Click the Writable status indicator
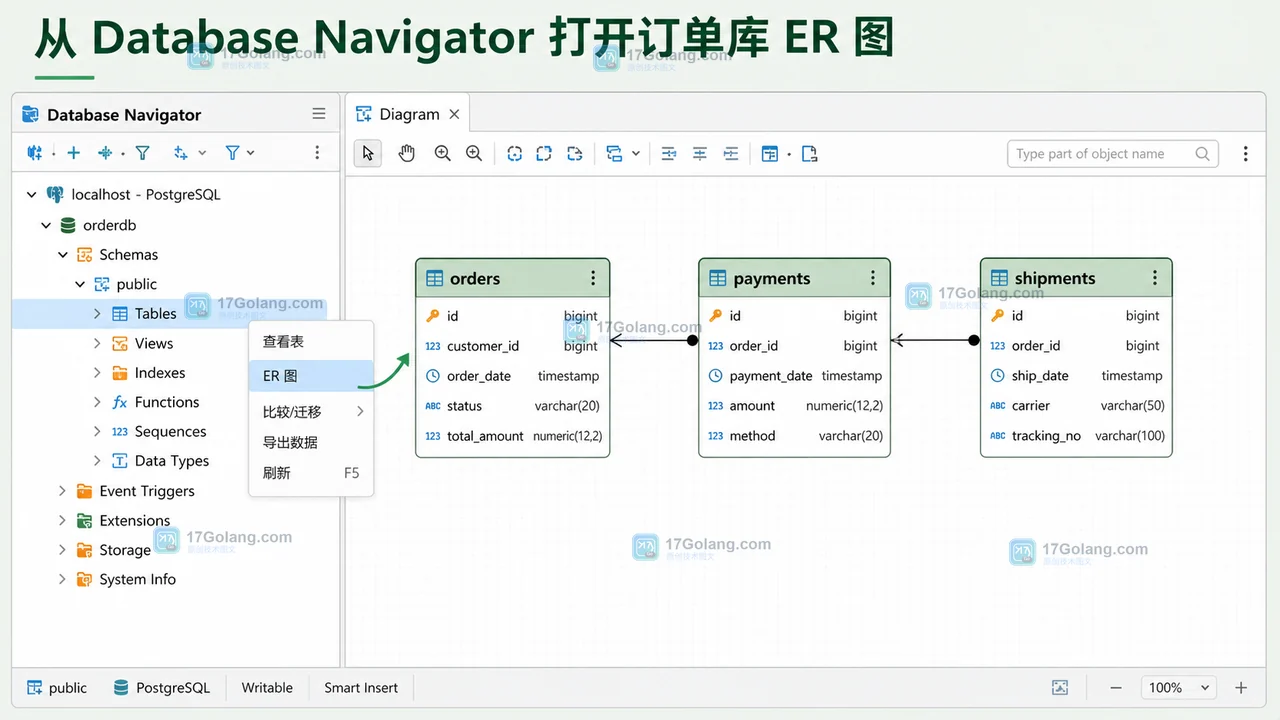The height and width of the screenshot is (720, 1280). [267, 688]
